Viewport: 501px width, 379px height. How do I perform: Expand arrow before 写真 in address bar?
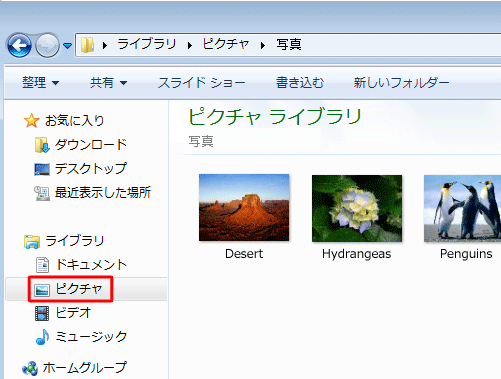(x=263, y=45)
